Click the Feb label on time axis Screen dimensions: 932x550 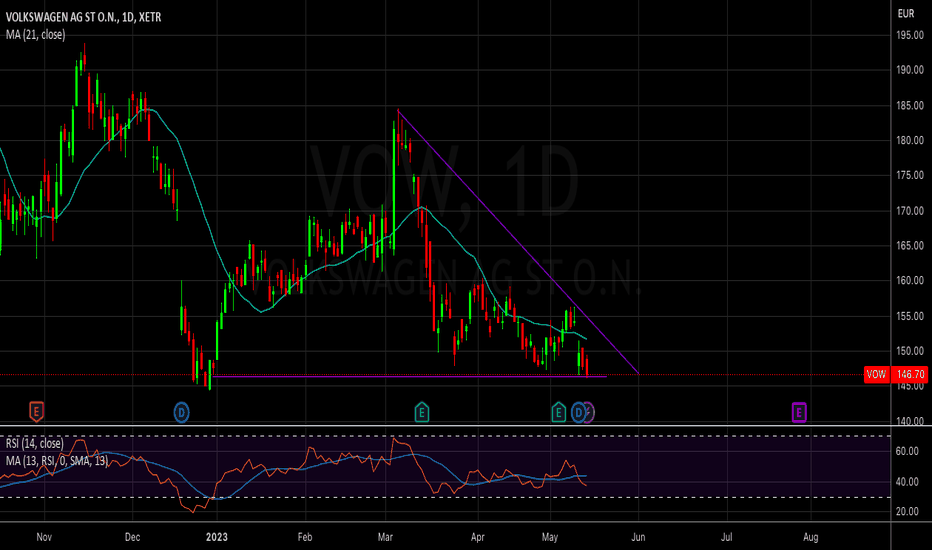point(304,537)
